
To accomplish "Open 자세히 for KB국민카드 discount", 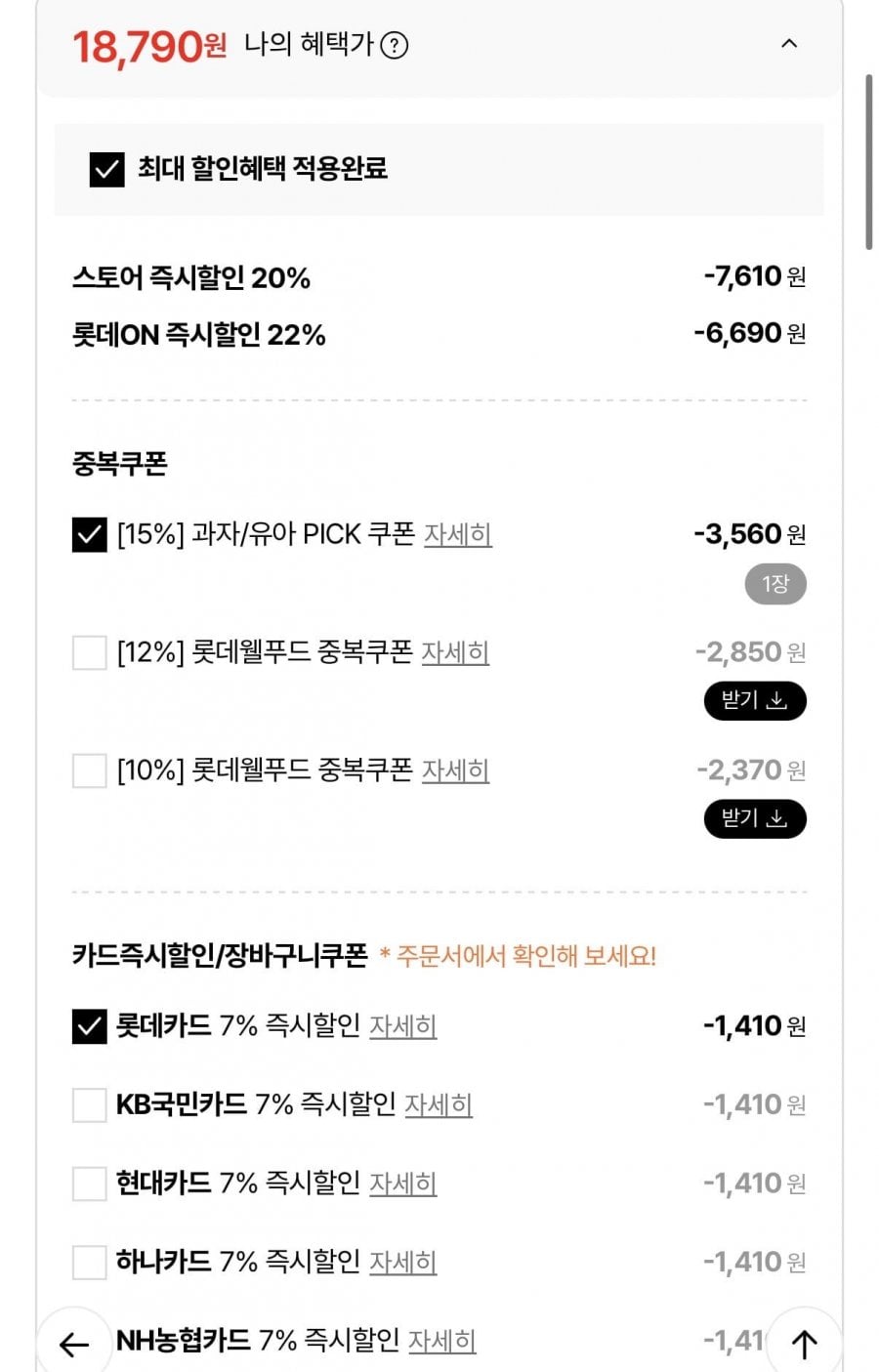I will tap(438, 1105).
